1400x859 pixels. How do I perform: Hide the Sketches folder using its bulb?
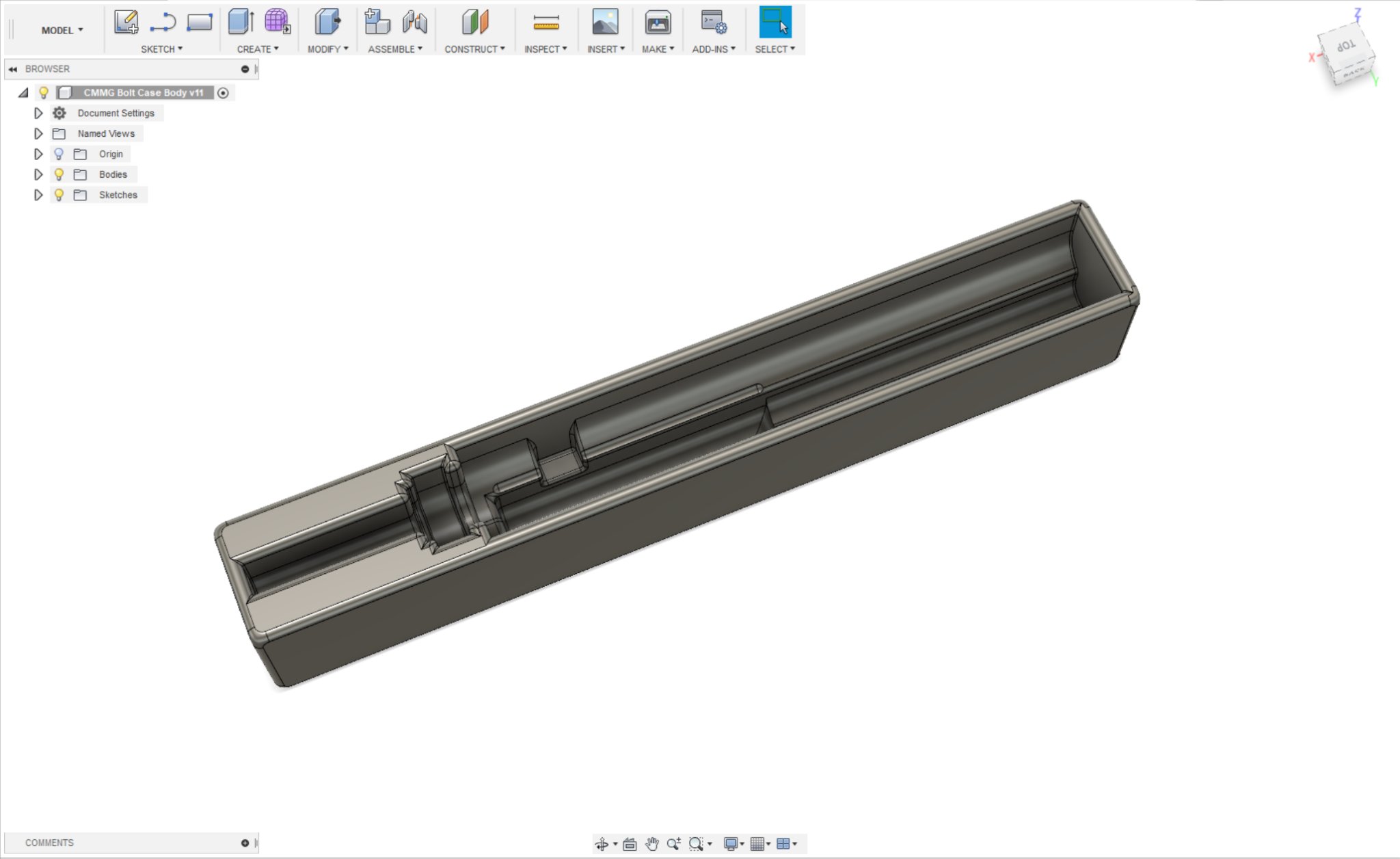tap(59, 195)
